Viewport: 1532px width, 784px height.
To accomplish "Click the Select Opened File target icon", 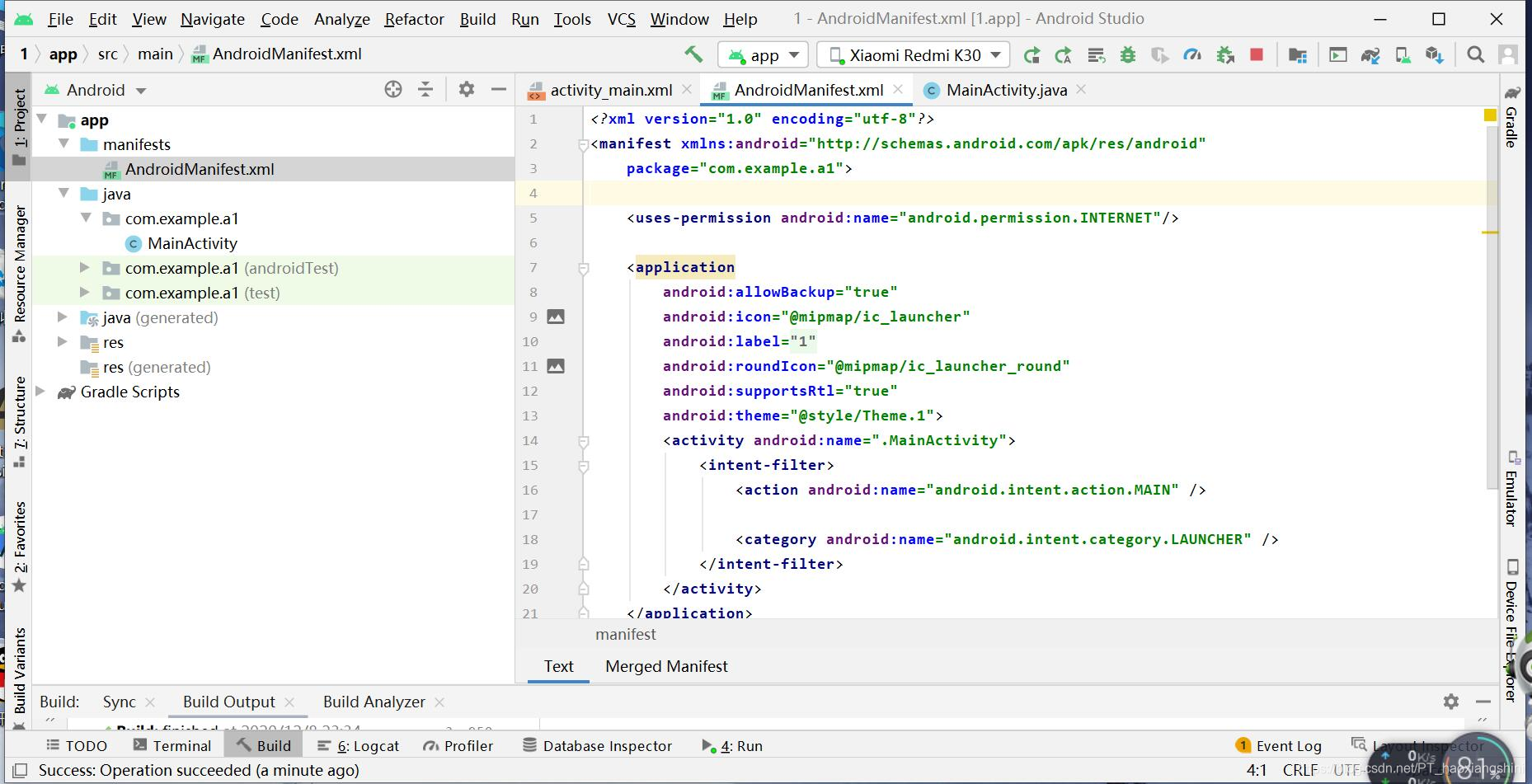I will pos(393,90).
